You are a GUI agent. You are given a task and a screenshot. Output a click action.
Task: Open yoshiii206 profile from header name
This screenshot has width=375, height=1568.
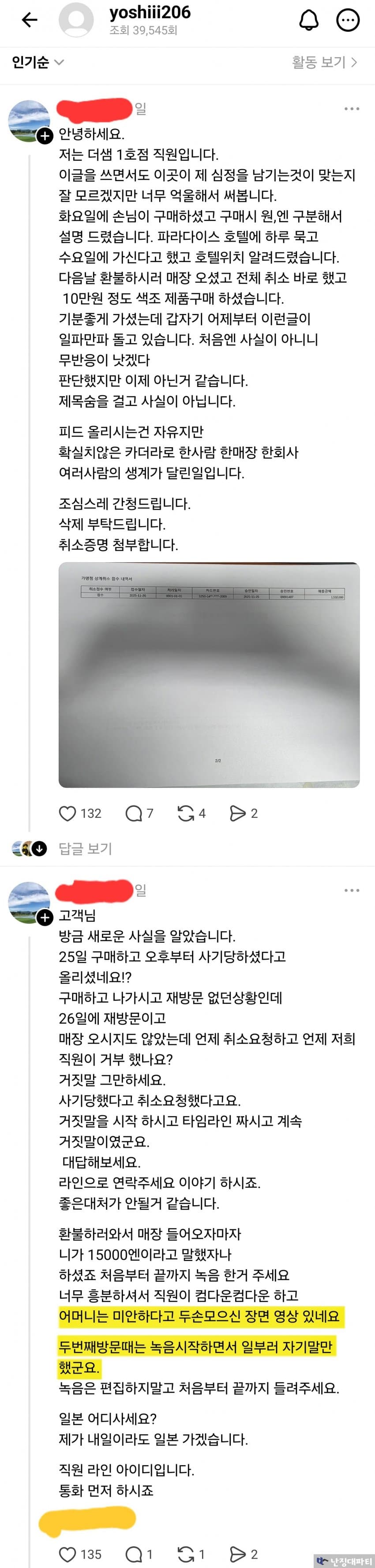[x=150, y=12]
